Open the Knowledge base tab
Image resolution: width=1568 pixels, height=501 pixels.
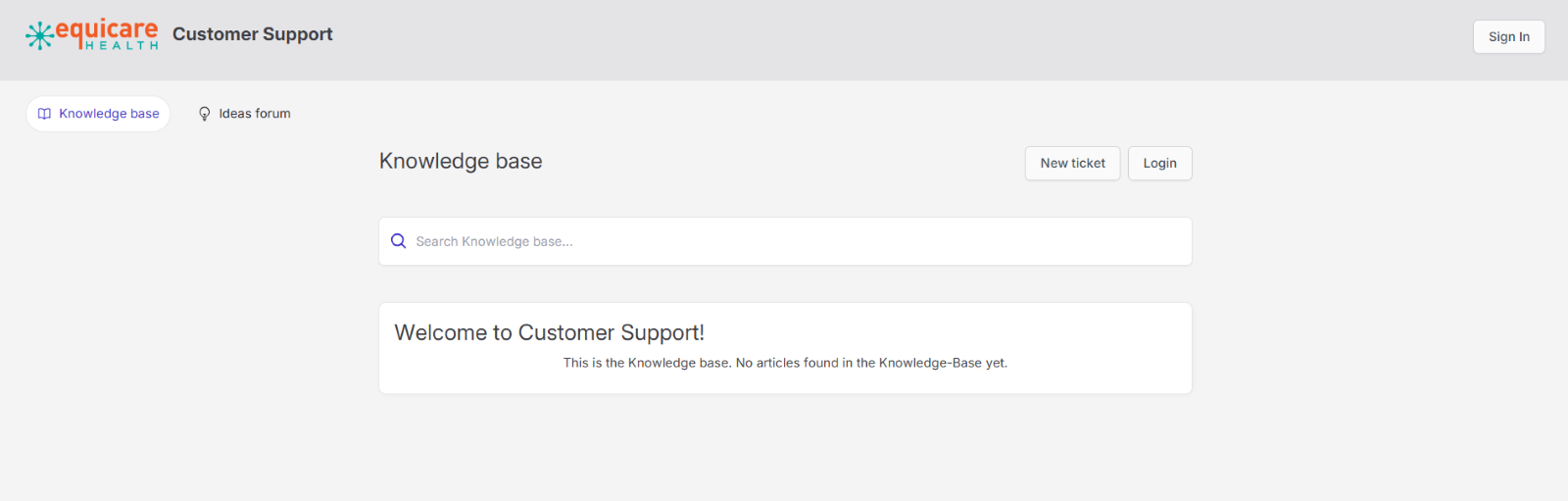point(98,114)
